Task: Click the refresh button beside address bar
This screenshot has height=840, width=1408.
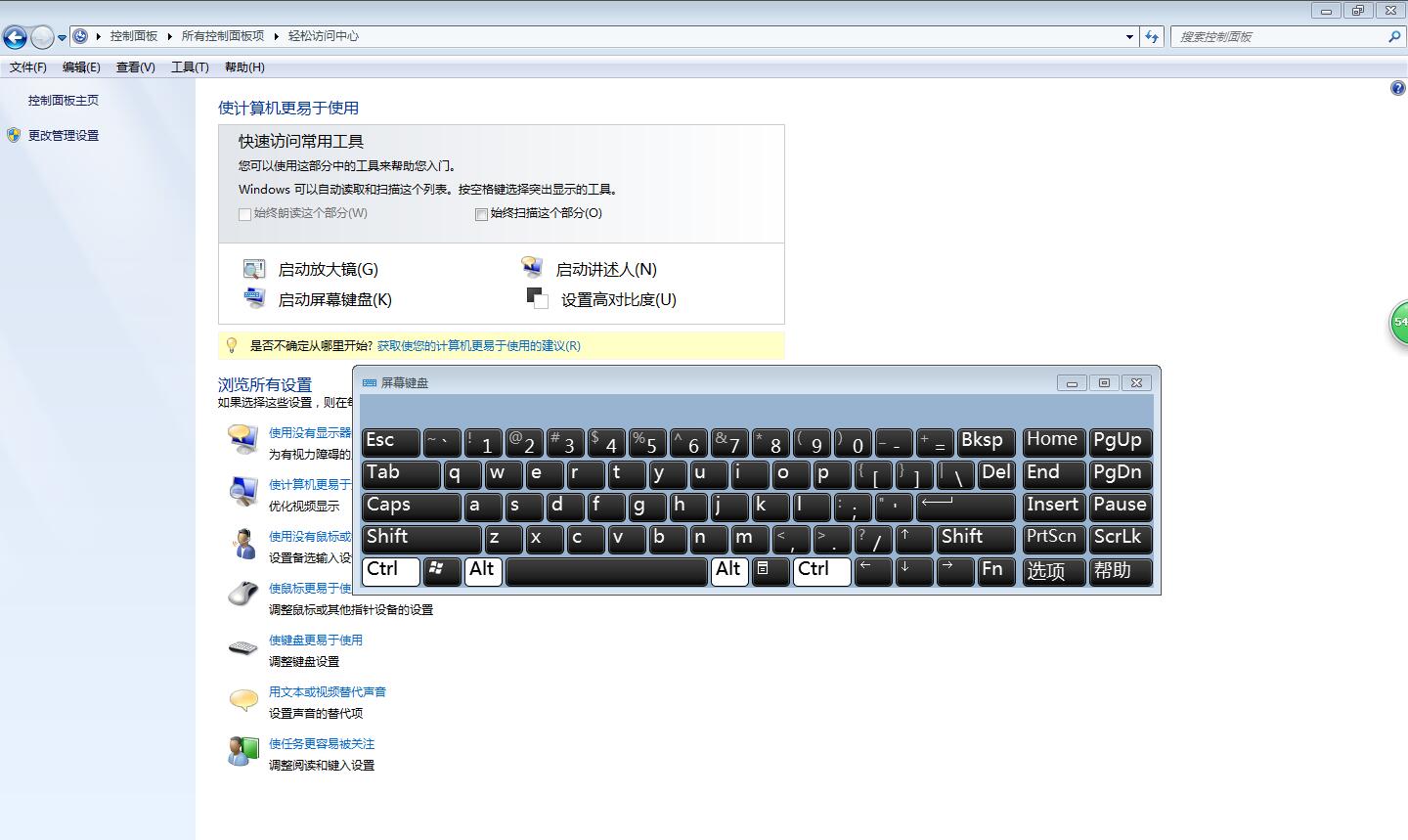Action: 1152,36
